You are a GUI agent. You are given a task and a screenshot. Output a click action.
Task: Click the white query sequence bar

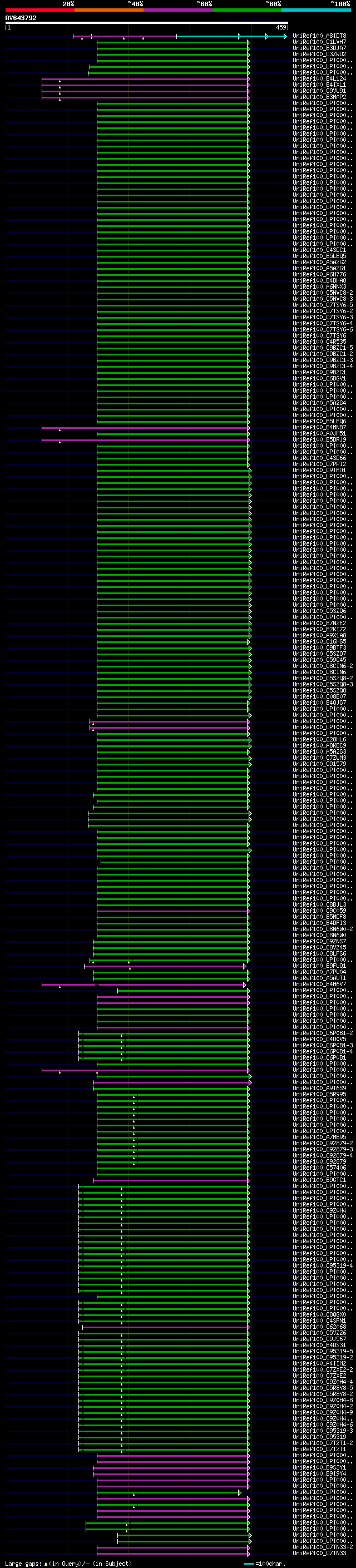coord(147,23)
